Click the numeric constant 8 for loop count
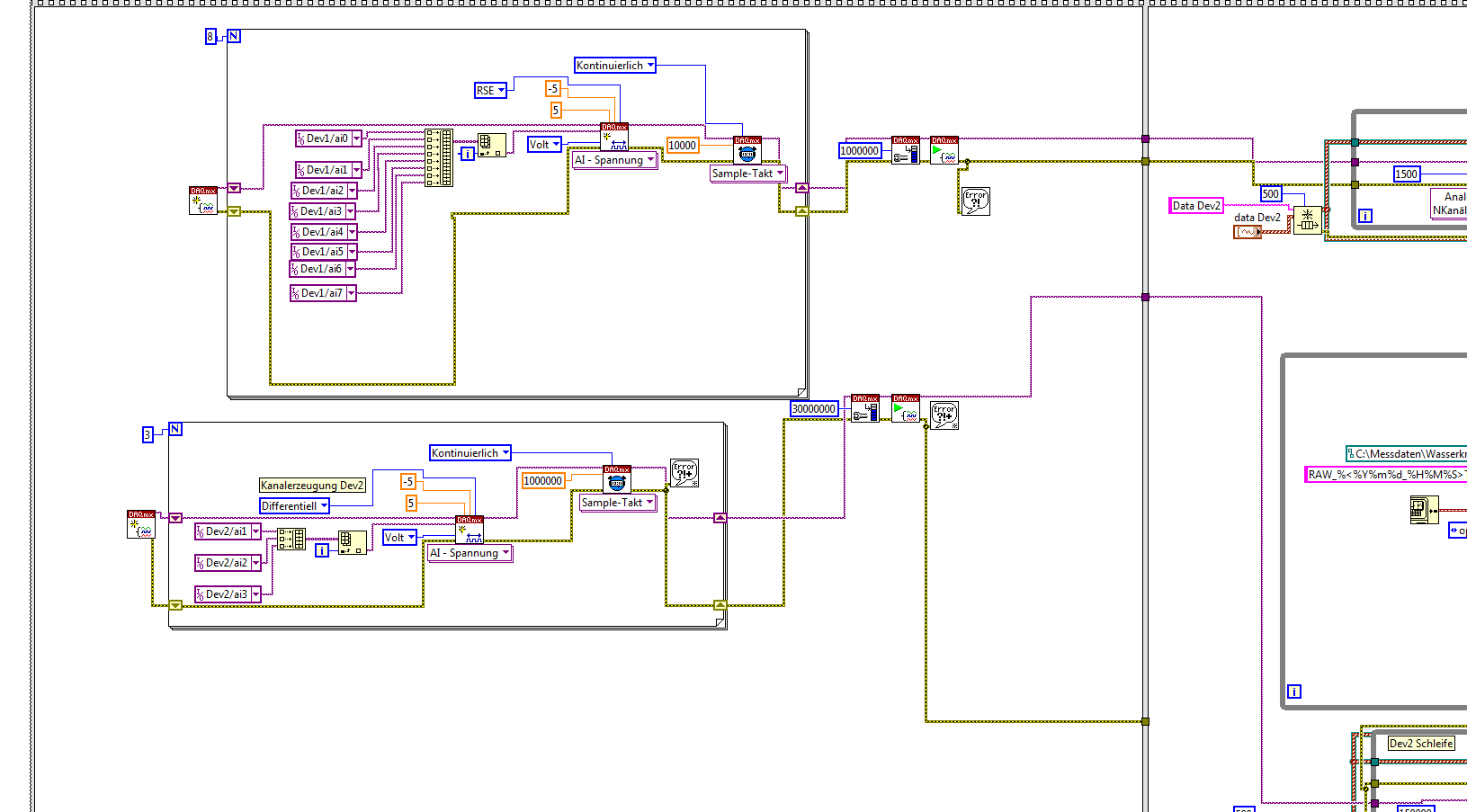1467x812 pixels. point(211,37)
